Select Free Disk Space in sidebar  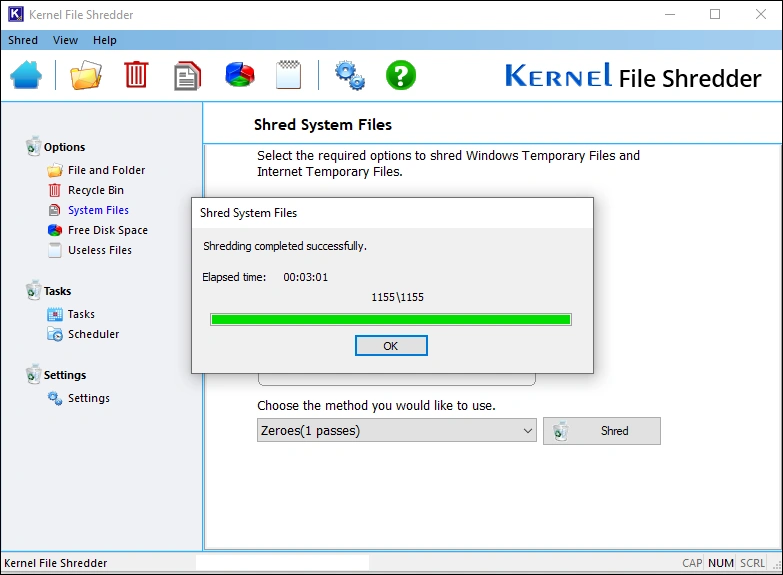tap(107, 230)
